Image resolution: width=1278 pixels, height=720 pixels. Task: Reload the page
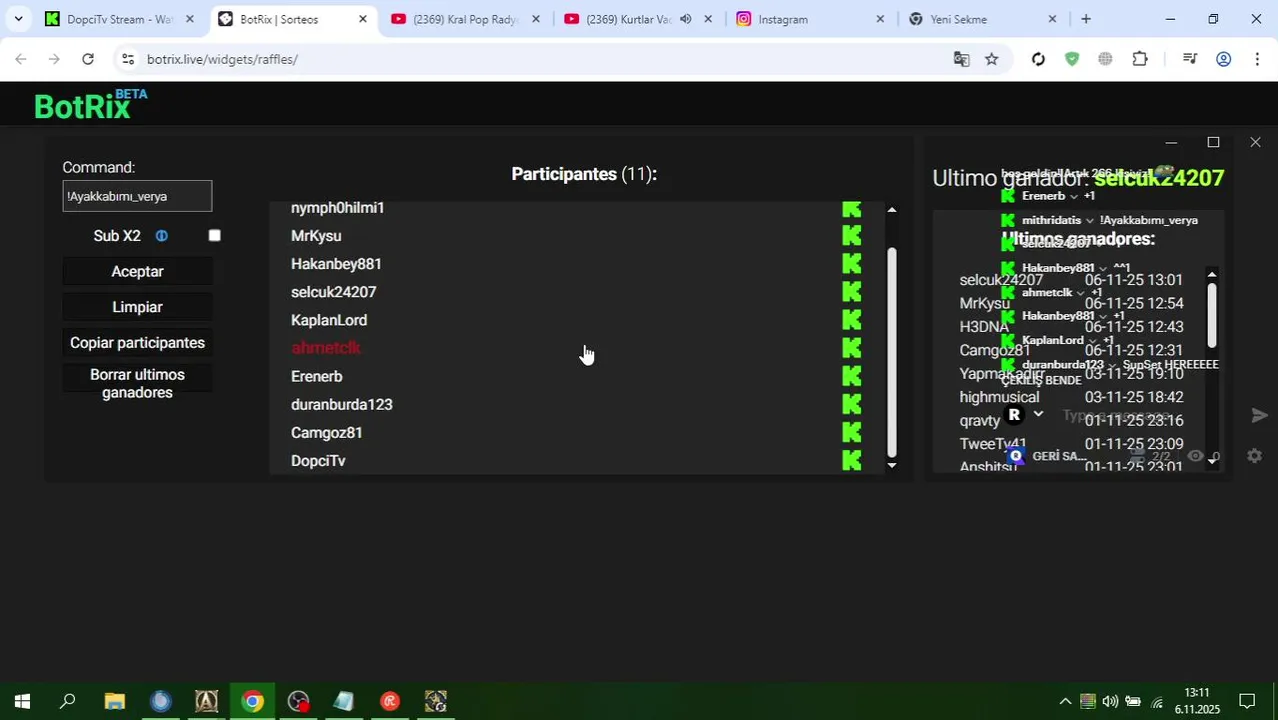tap(88, 59)
